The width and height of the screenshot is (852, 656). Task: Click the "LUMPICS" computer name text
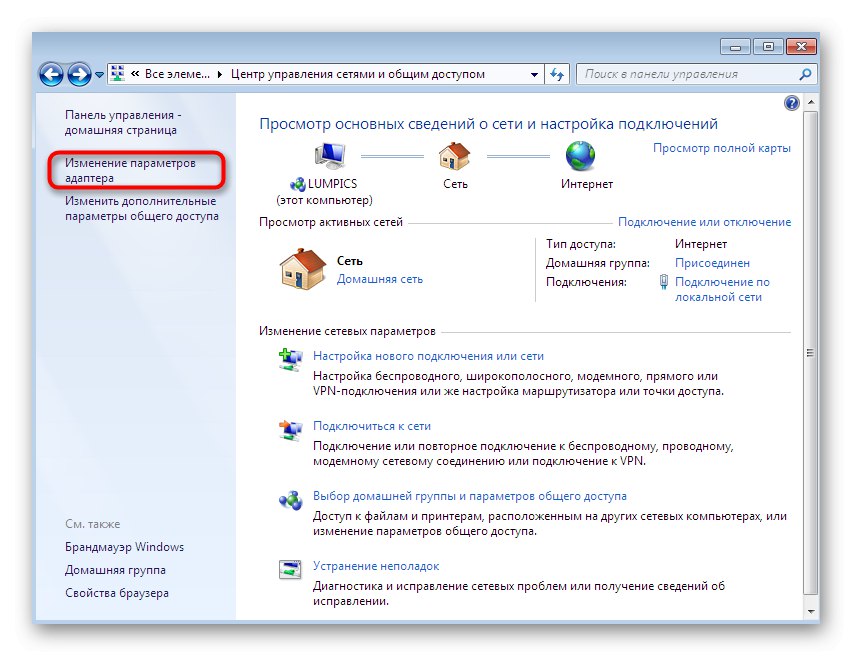click(x=333, y=184)
